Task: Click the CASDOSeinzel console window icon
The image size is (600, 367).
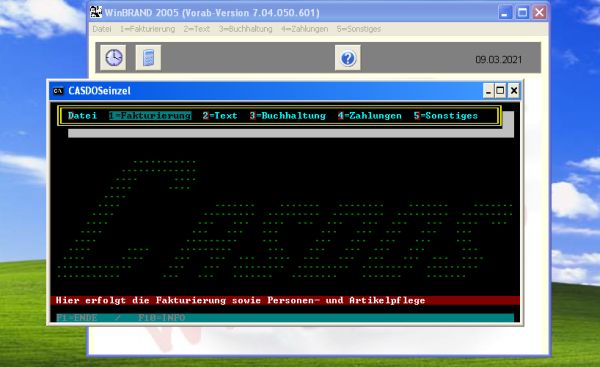Action: click(58, 91)
